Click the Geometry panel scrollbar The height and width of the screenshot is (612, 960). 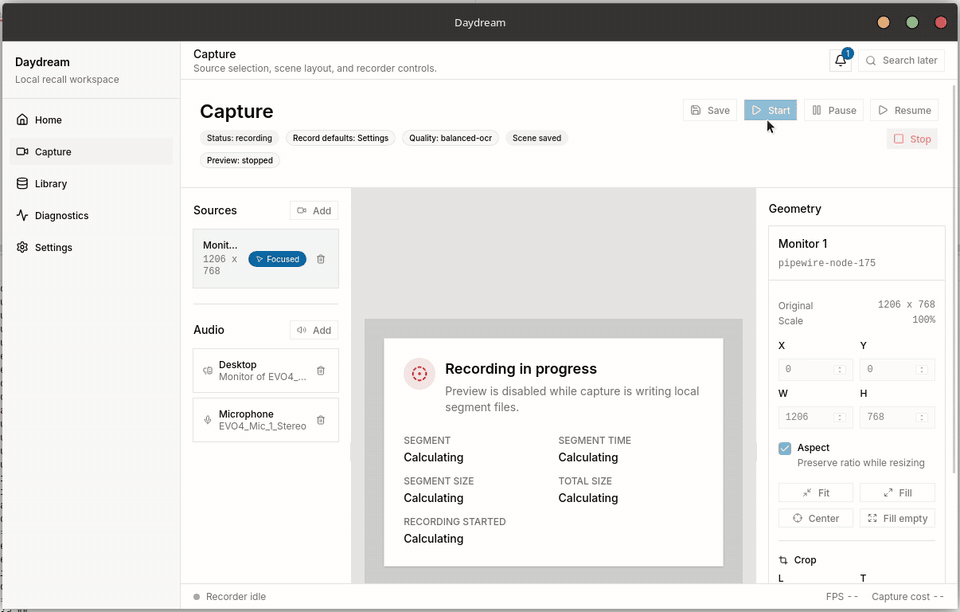(954, 278)
